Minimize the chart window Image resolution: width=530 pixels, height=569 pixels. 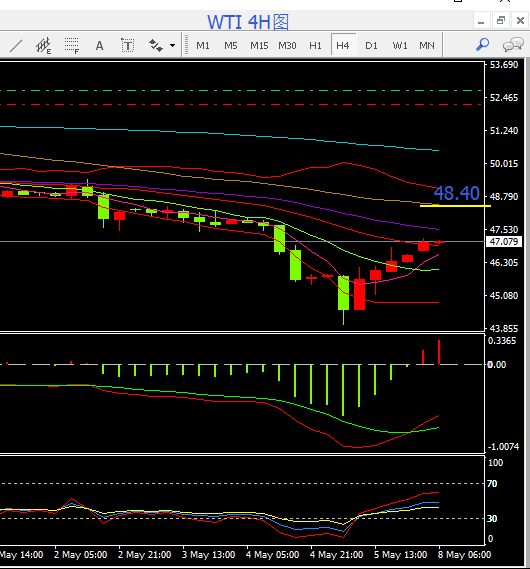(481, 21)
